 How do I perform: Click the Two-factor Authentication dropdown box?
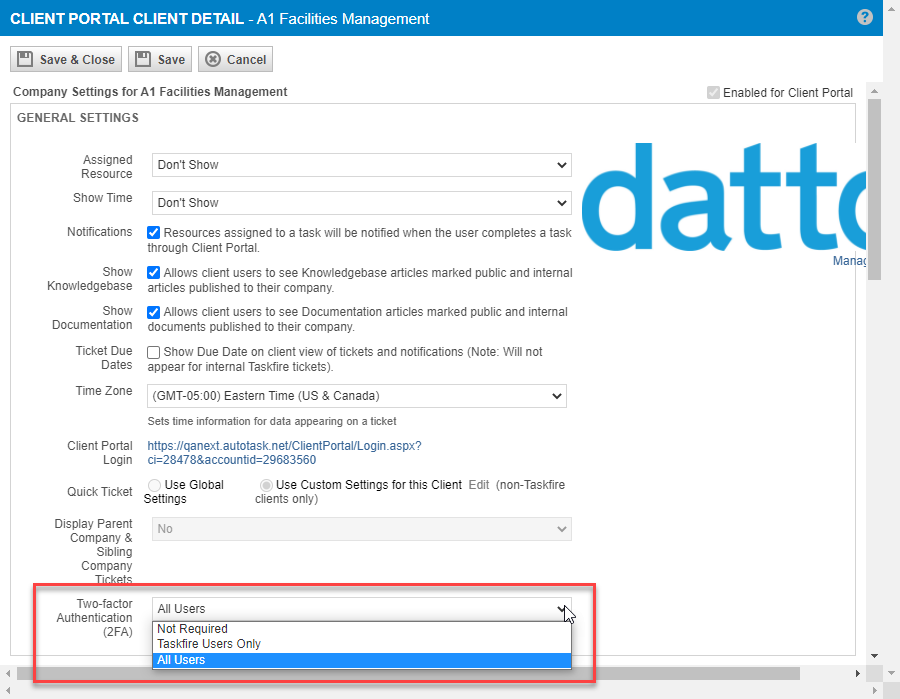(362, 609)
